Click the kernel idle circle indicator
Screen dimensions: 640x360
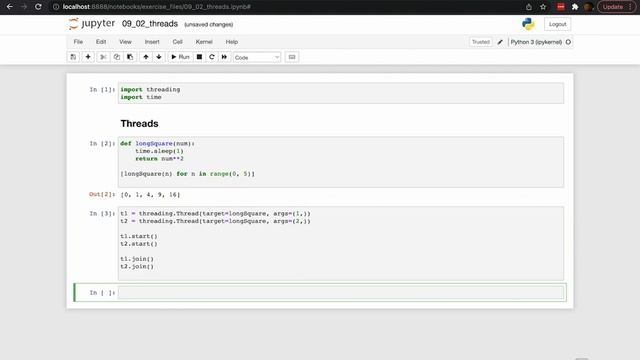568,42
